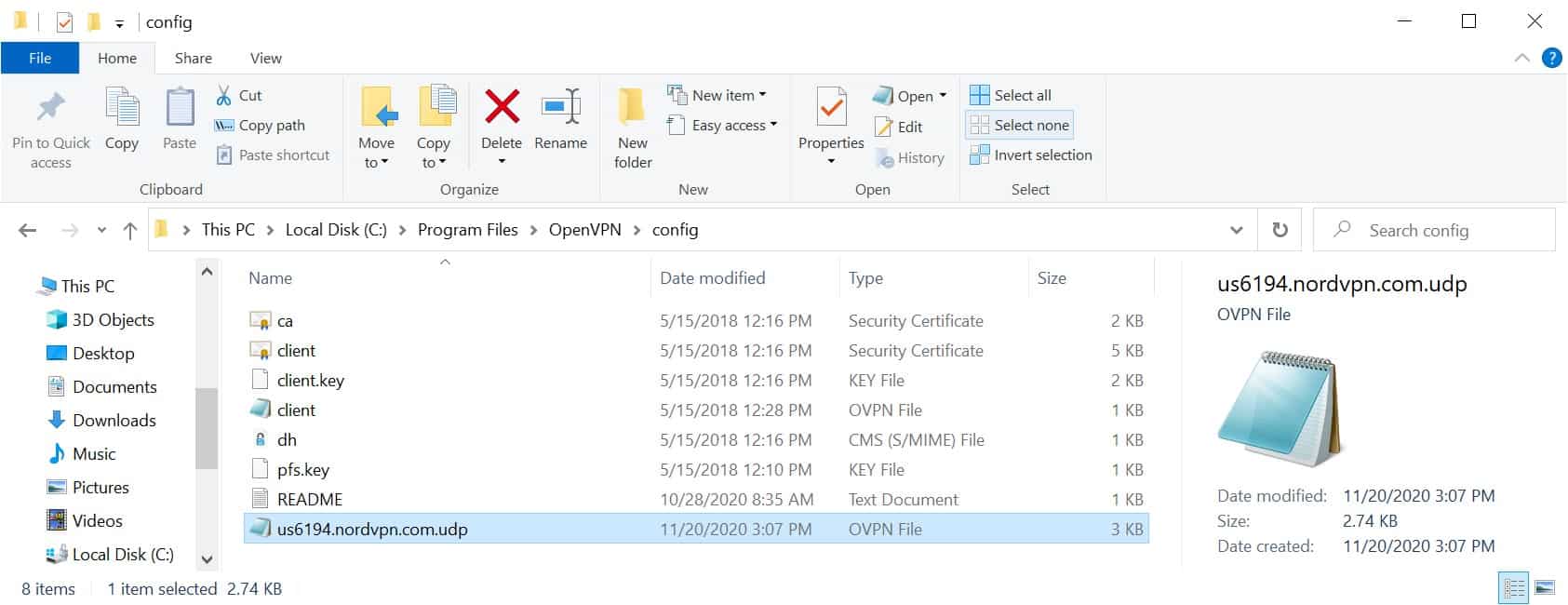Image resolution: width=1568 pixels, height=605 pixels.
Task: Select Music in navigation pane
Action: (x=82, y=453)
